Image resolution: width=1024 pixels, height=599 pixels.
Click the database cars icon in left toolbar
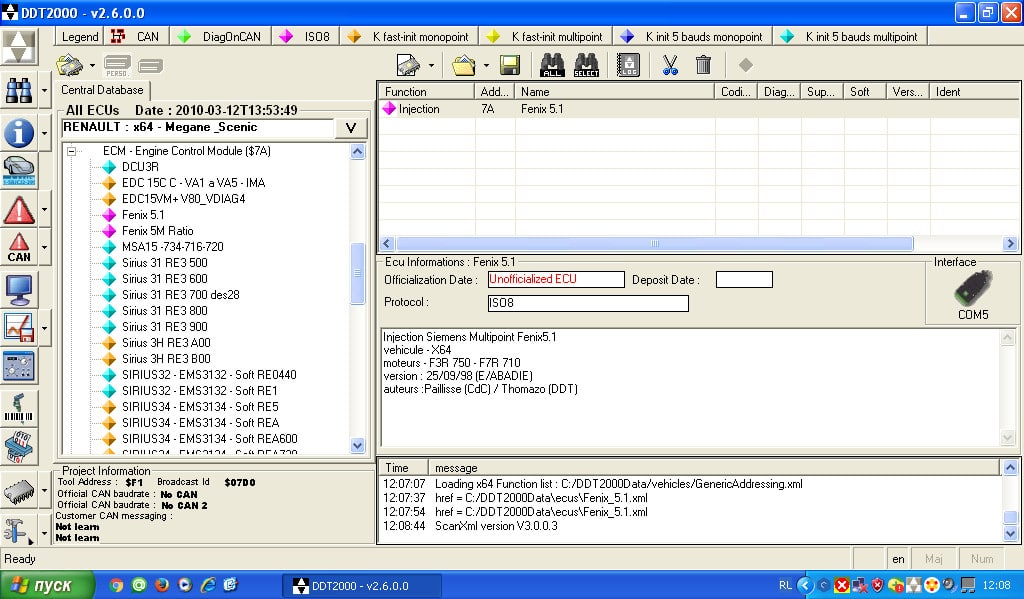(x=70, y=65)
